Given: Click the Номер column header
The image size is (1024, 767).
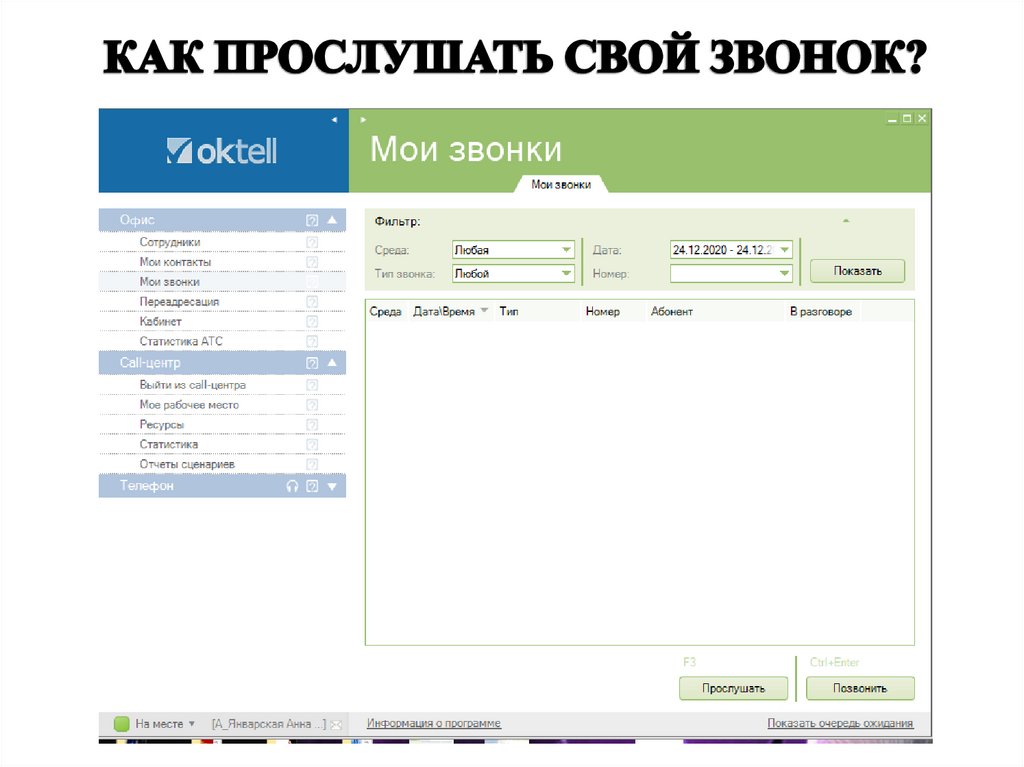Looking at the screenshot, I should click(x=603, y=312).
